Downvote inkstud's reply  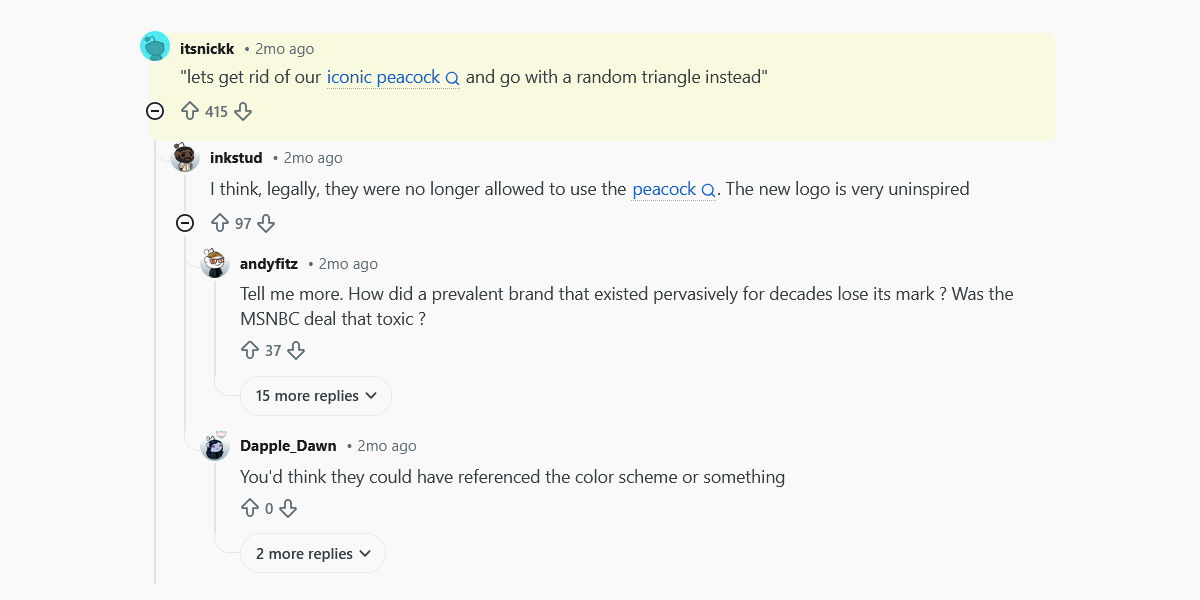[267, 223]
